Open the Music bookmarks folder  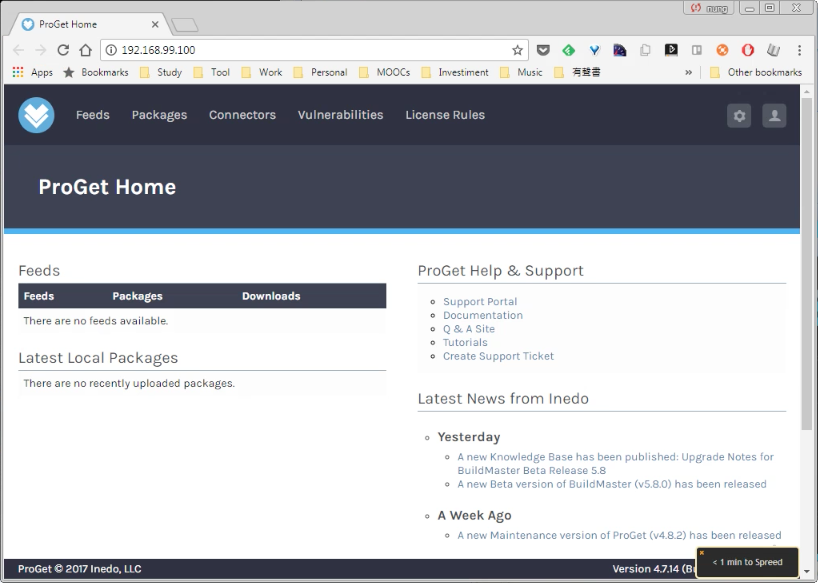click(x=521, y=72)
